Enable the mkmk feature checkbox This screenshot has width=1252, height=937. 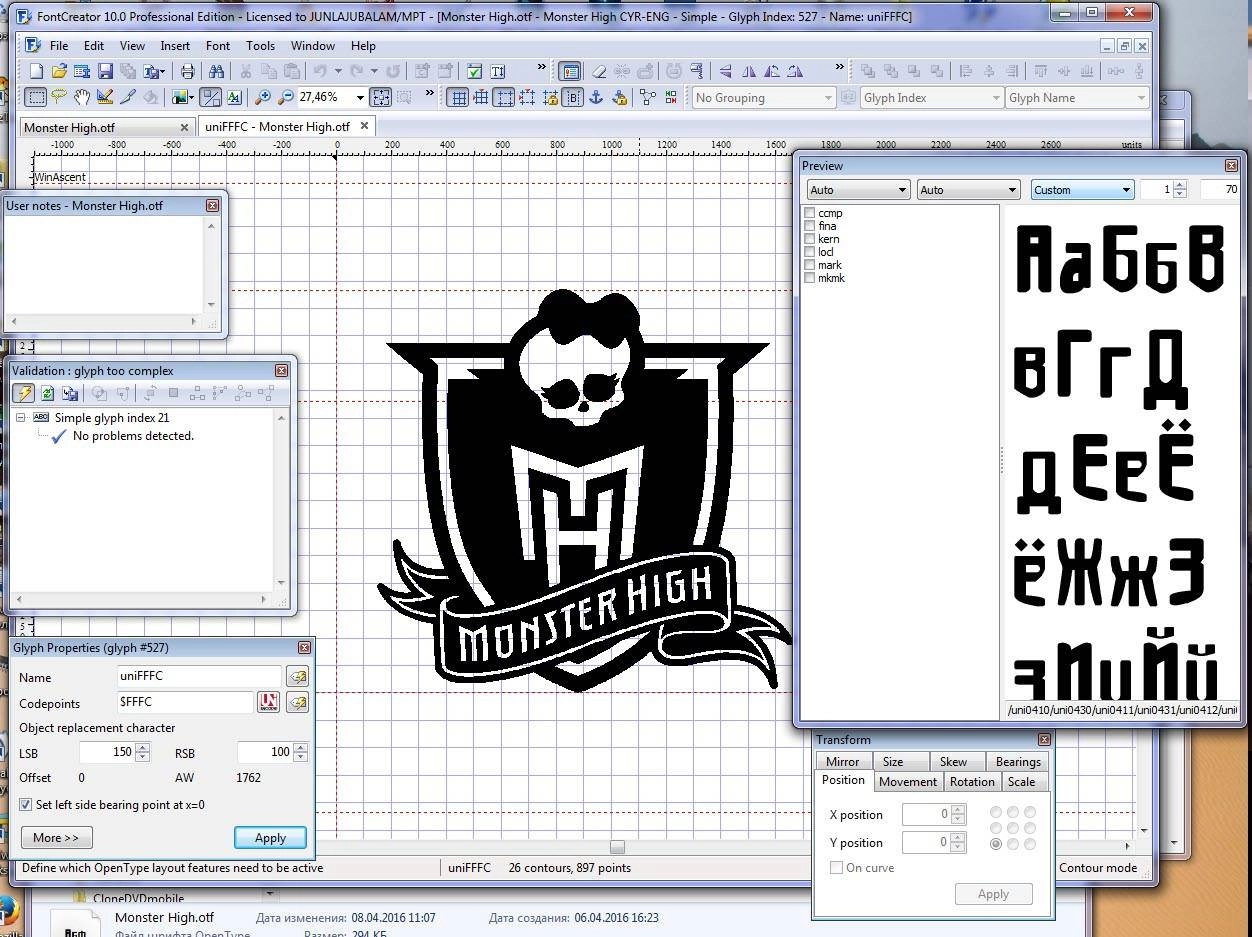point(810,278)
